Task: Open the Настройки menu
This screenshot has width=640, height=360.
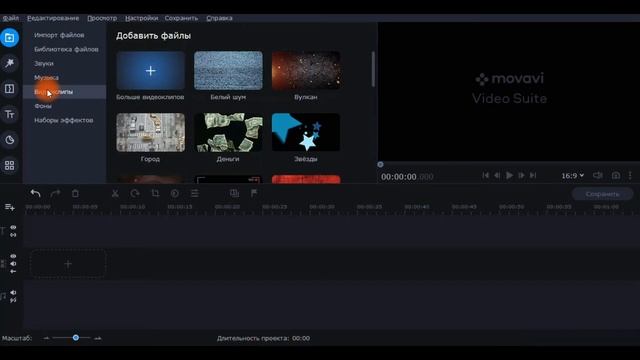Action: pyautogui.click(x=141, y=18)
